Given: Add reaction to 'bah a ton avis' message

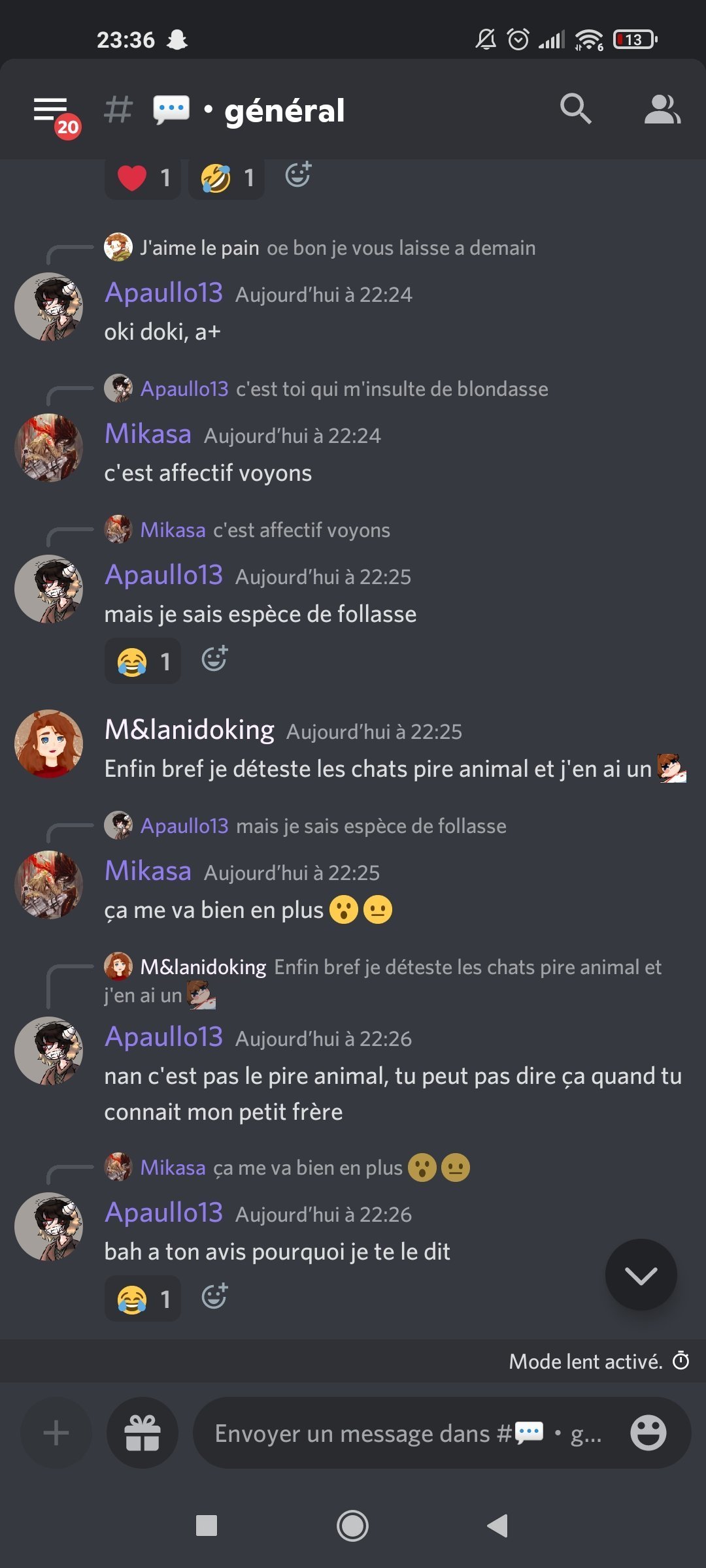Looking at the screenshot, I should click(214, 1297).
